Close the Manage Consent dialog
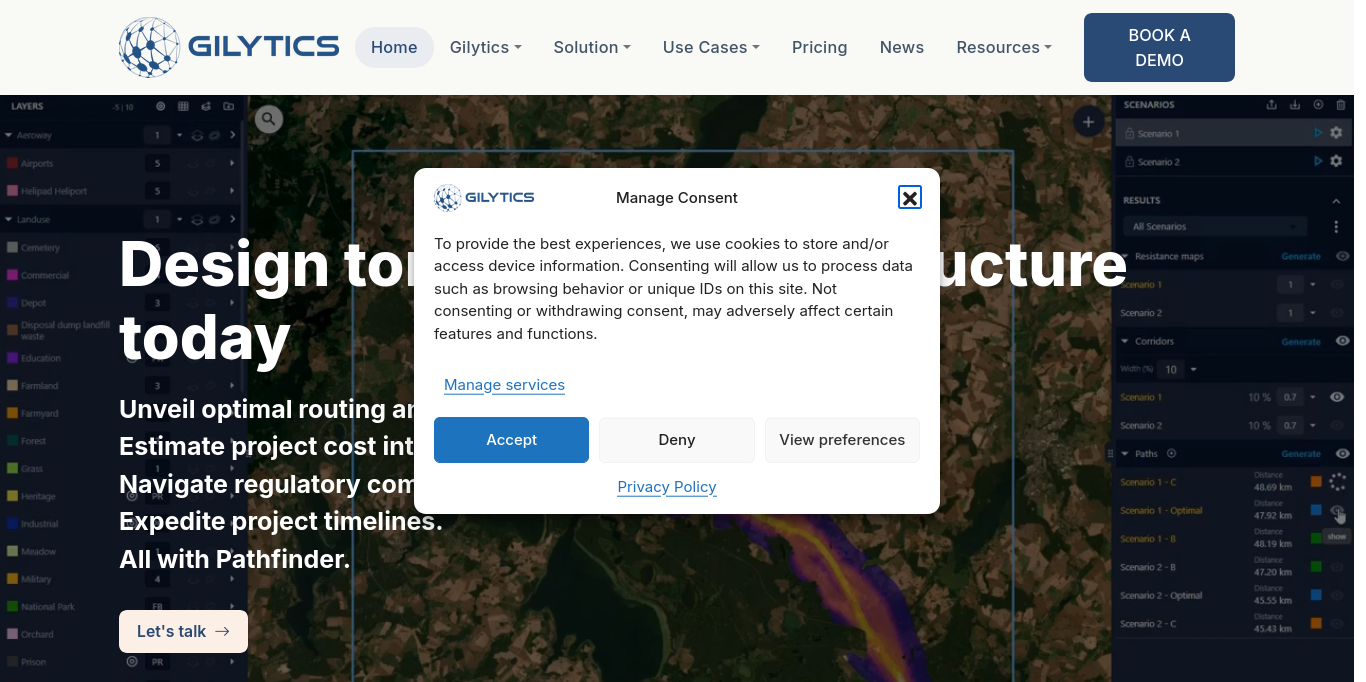1366x682 pixels. pyautogui.click(x=909, y=198)
